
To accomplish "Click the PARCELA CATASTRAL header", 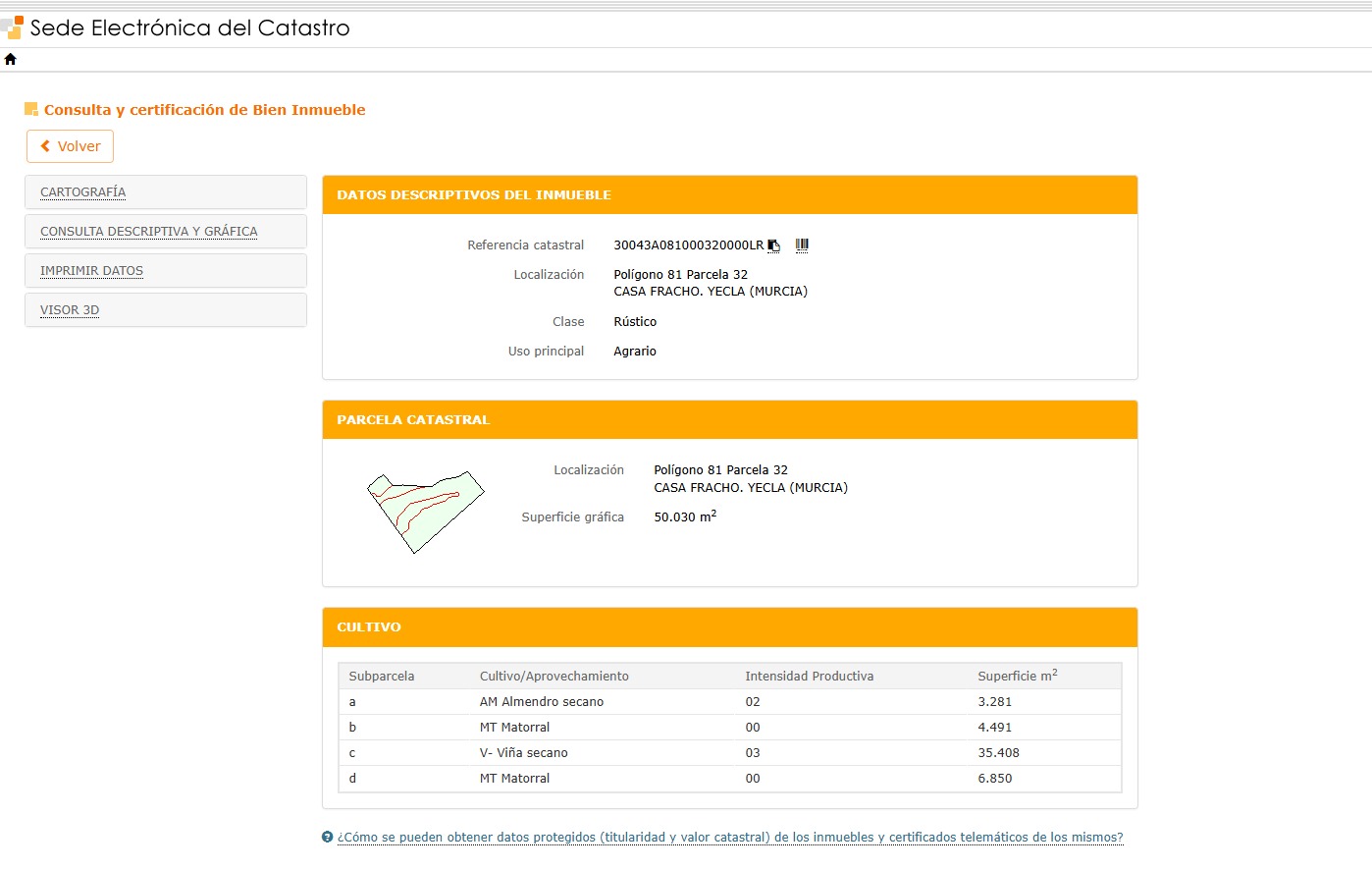I will click(730, 420).
